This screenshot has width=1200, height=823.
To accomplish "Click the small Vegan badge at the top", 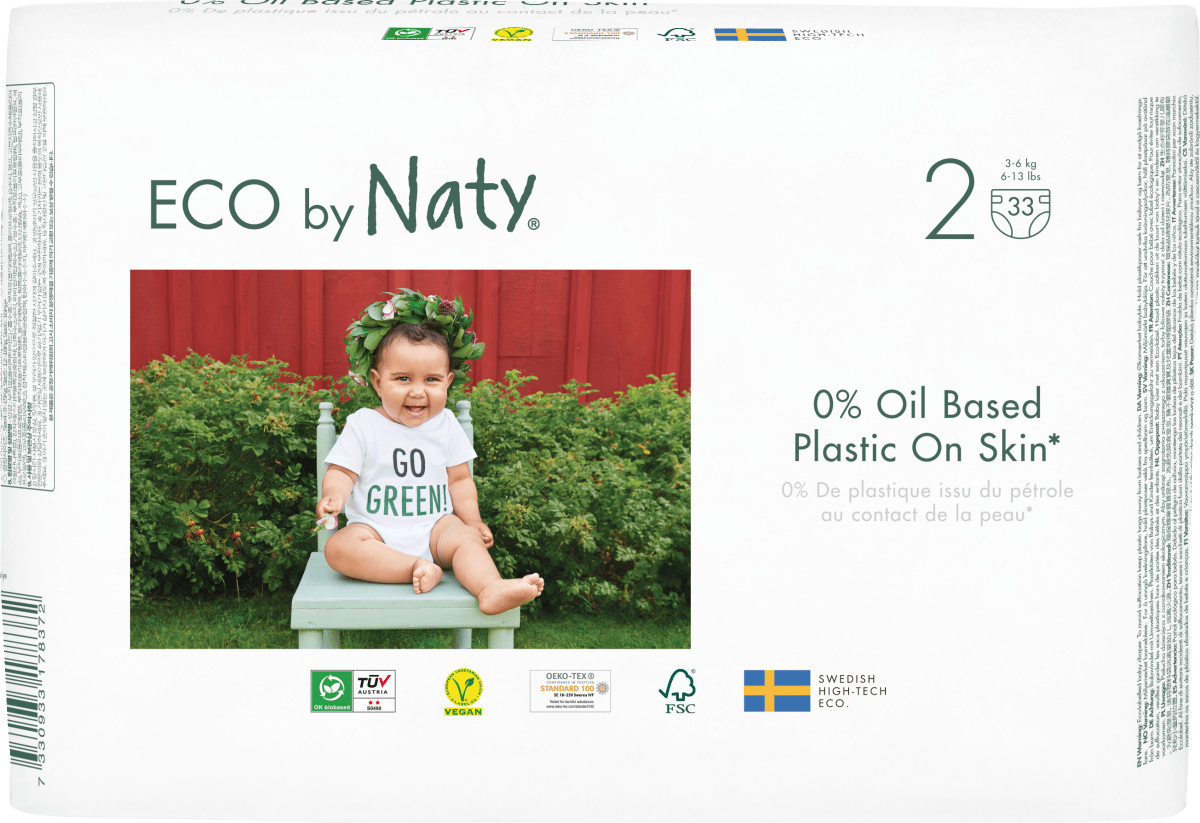I will 512,35.
